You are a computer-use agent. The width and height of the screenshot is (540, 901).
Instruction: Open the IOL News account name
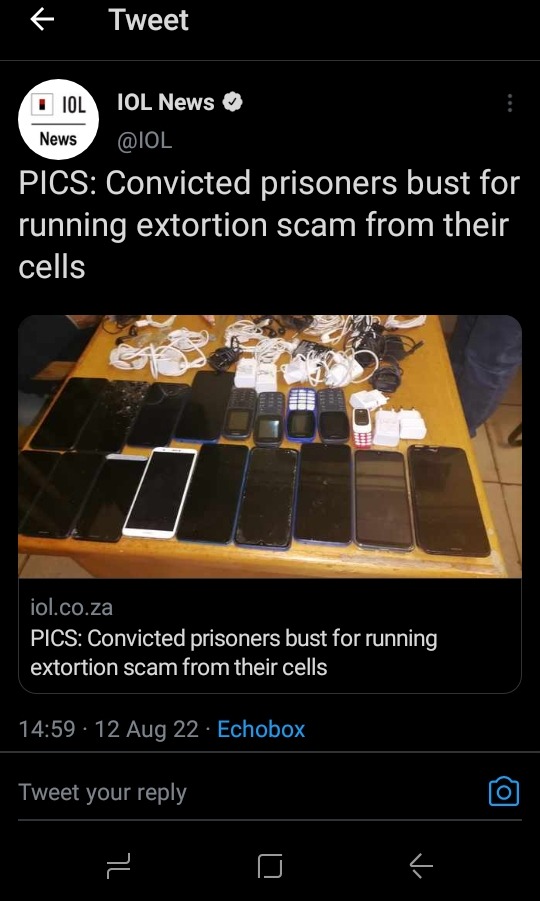[x=165, y=103]
